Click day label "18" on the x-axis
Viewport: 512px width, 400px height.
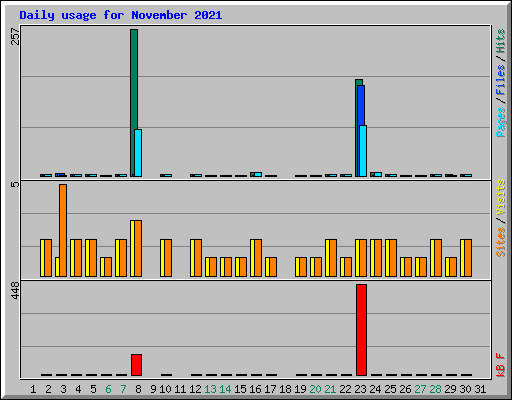tap(285, 389)
